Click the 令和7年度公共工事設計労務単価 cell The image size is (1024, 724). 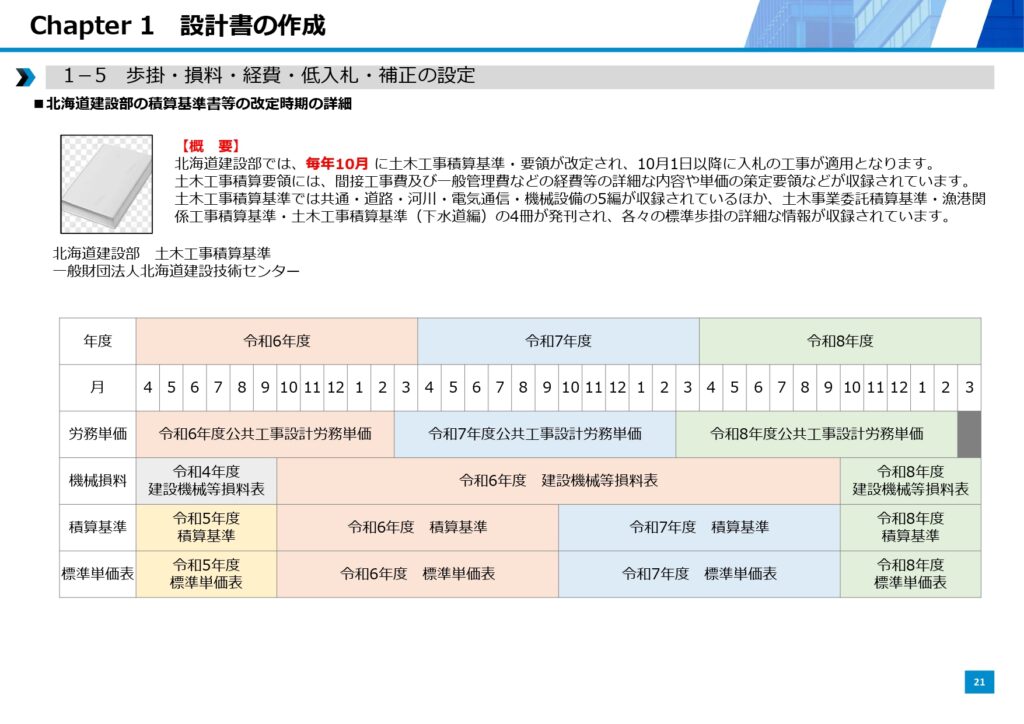click(535, 434)
